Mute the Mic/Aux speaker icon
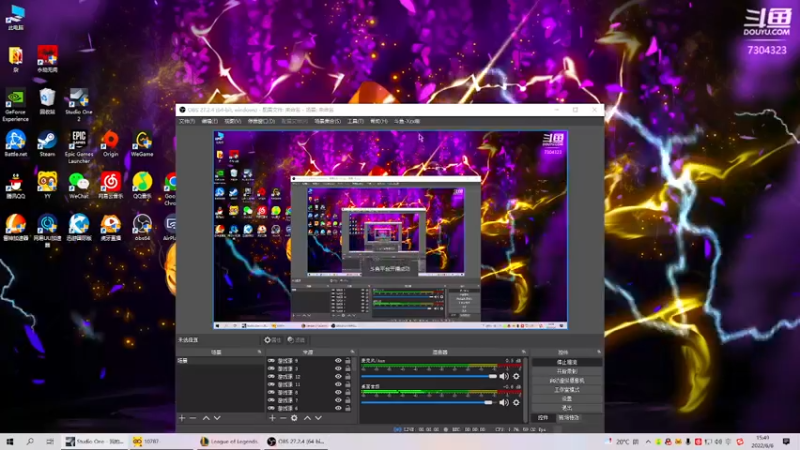Viewport: 800px width, 450px height. click(x=504, y=377)
